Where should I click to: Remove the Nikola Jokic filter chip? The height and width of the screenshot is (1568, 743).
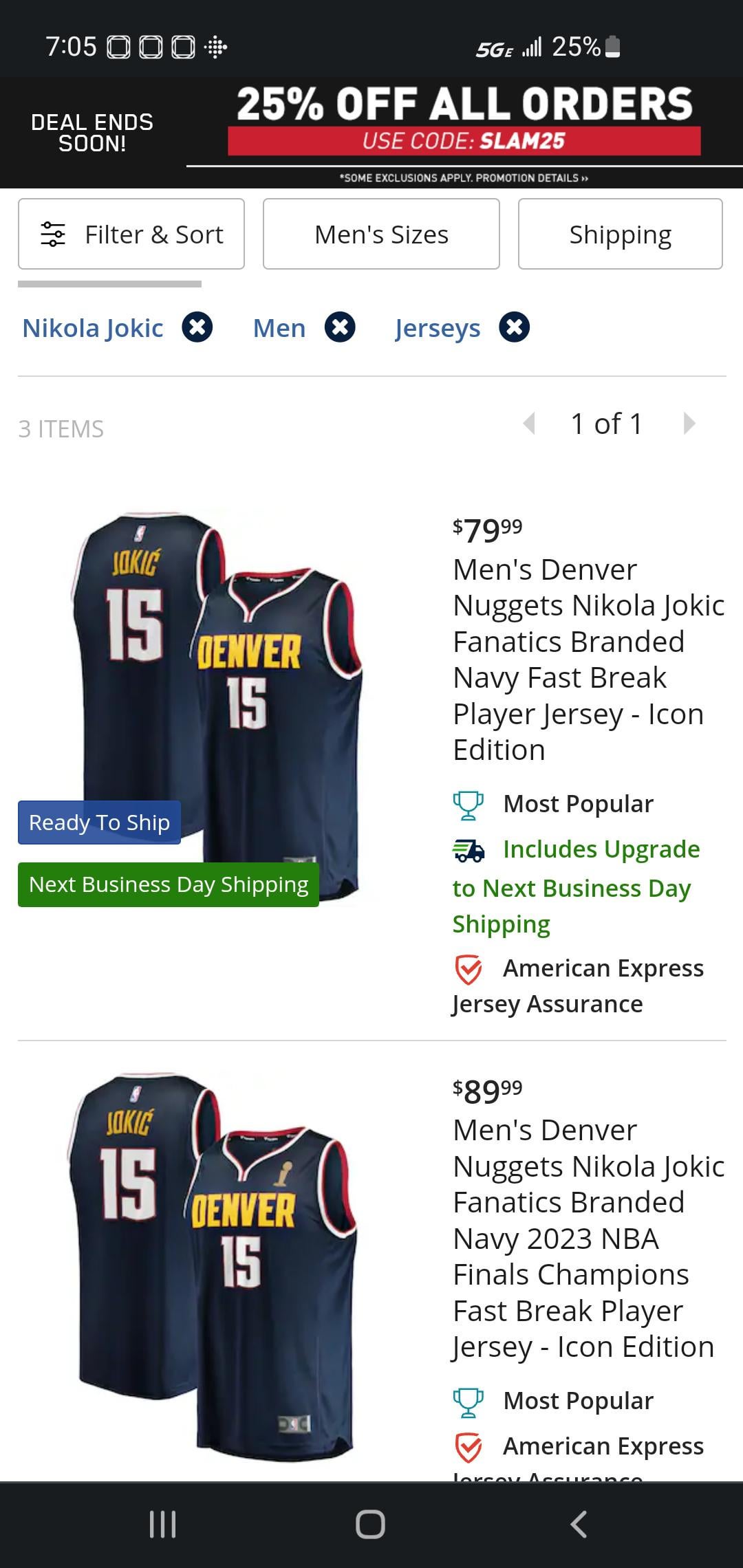(x=197, y=327)
